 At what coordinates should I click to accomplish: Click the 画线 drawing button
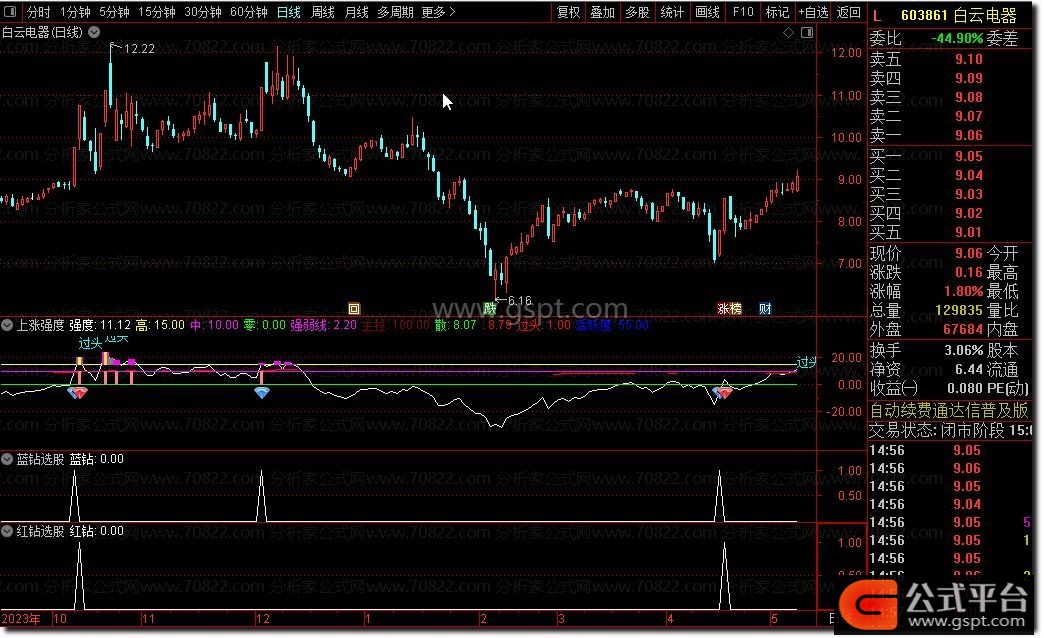click(707, 12)
